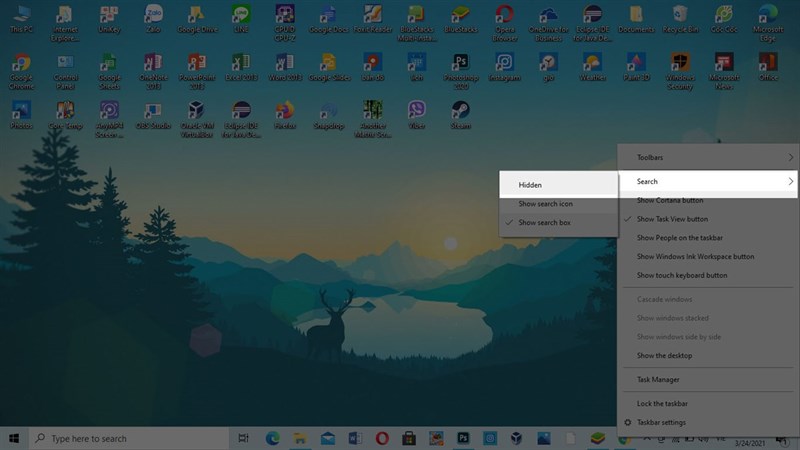Image resolution: width=800 pixels, height=450 pixels.
Task: Open Task Manager from context menu
Action: click(x=708, y=380)
